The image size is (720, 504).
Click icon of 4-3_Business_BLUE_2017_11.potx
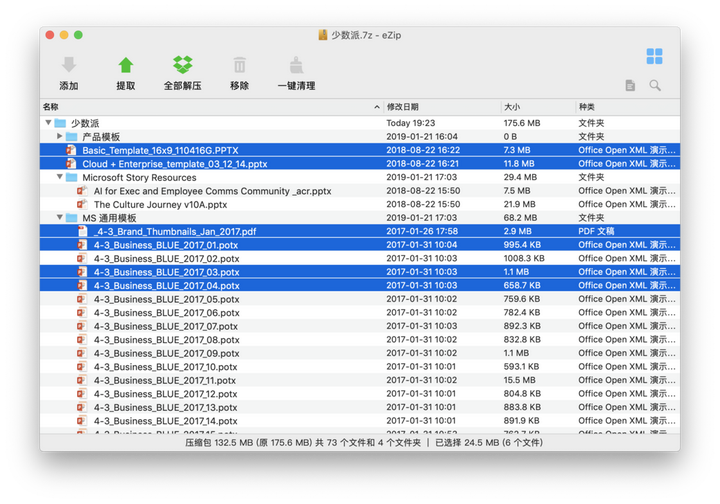(x=82, y=381)
